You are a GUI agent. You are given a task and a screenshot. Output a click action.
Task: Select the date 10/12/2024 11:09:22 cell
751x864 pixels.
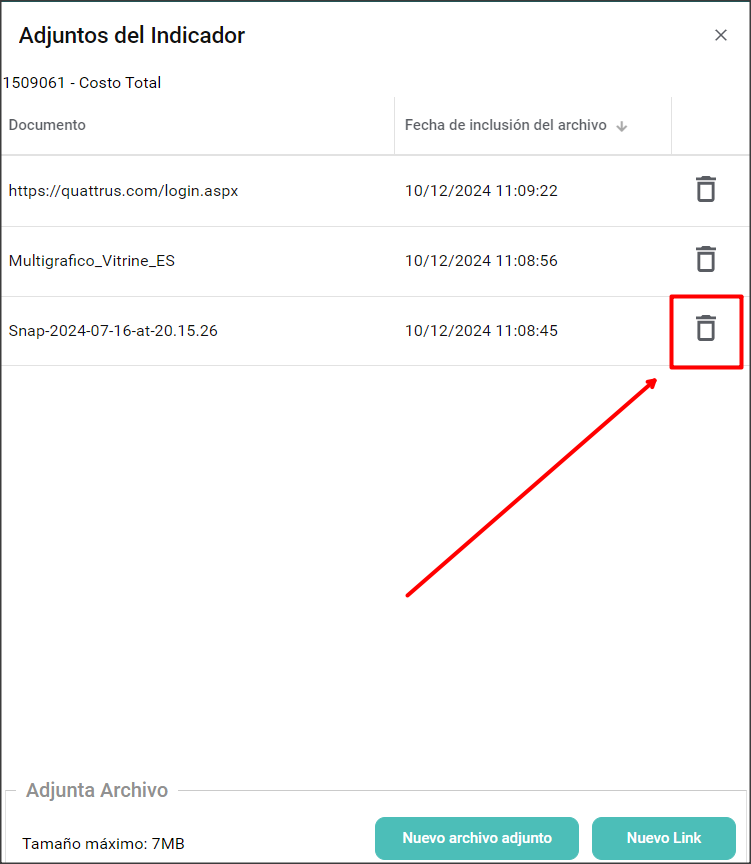tap(481, 190)
